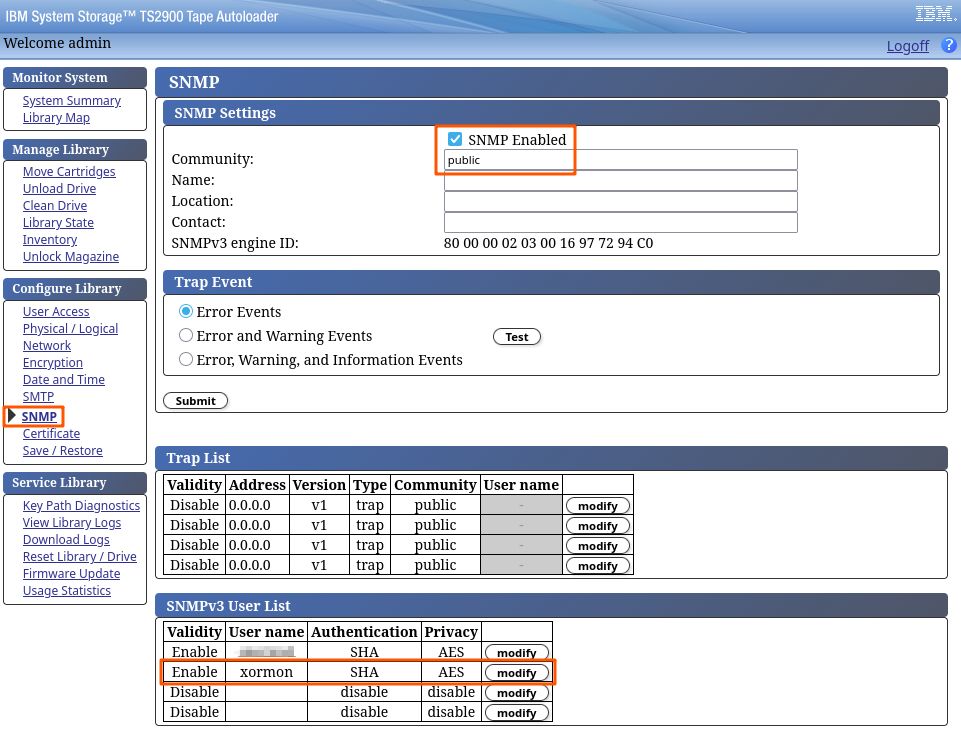The image size is (961, 737).
Task: Select the Error Events radio button
Action: [x=186, y=312]
